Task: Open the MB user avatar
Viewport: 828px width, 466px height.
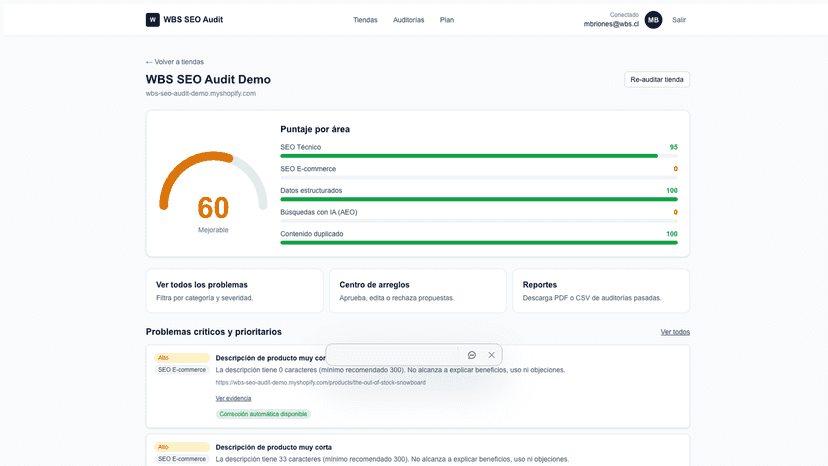Action: click(653, 20)
